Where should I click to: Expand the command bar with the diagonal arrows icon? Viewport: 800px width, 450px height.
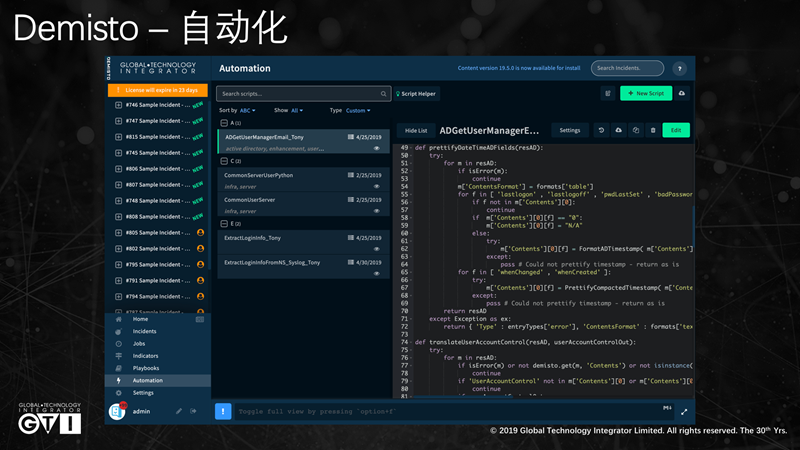pos(684,412)
